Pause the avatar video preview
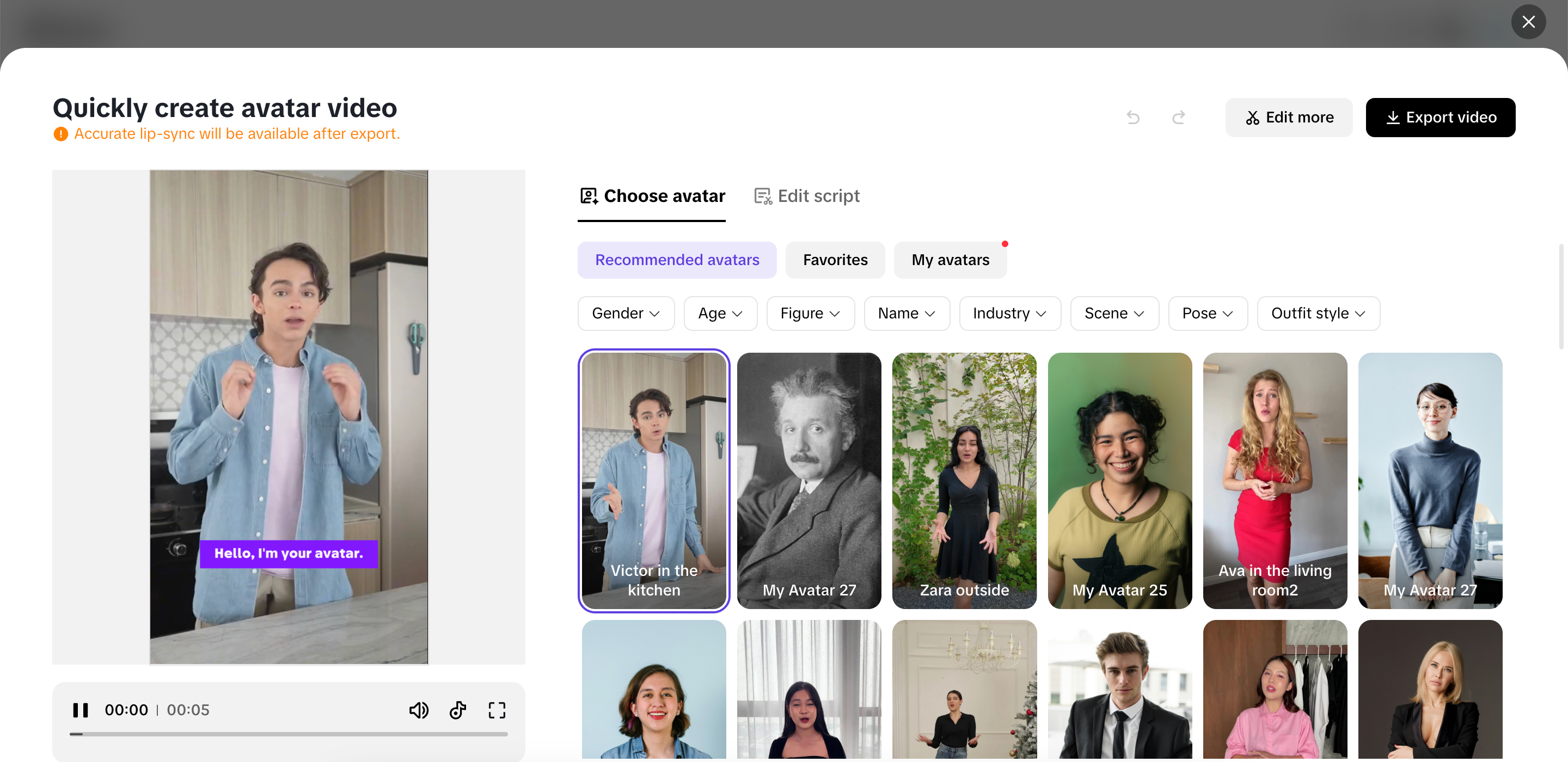This screenshot has width=1568, height=762. 81,710
